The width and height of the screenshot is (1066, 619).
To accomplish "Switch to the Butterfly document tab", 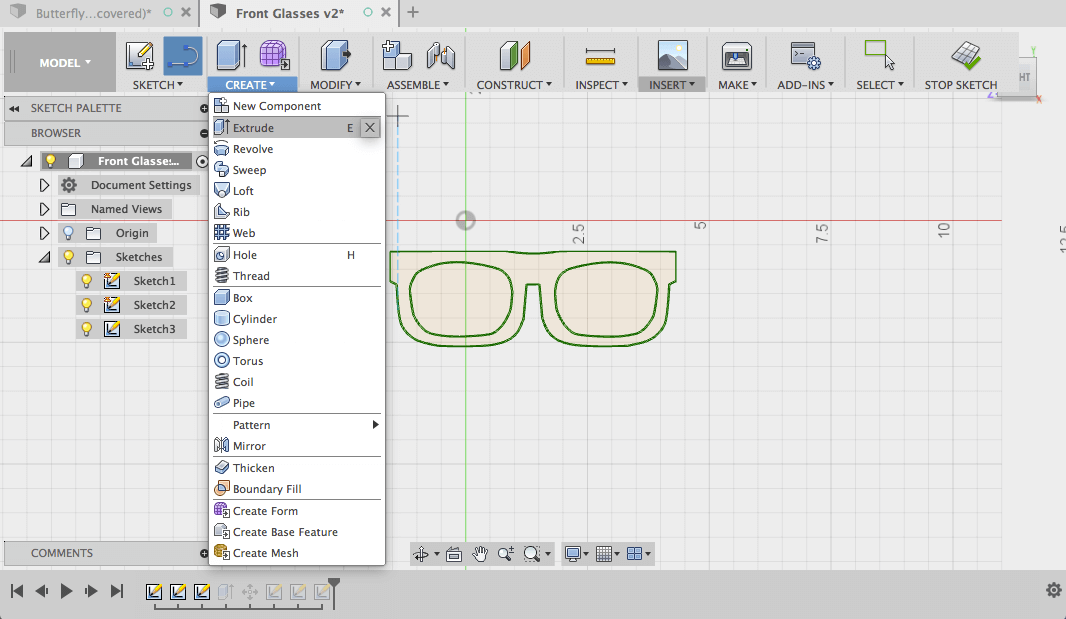I will [x=92, y=13].
